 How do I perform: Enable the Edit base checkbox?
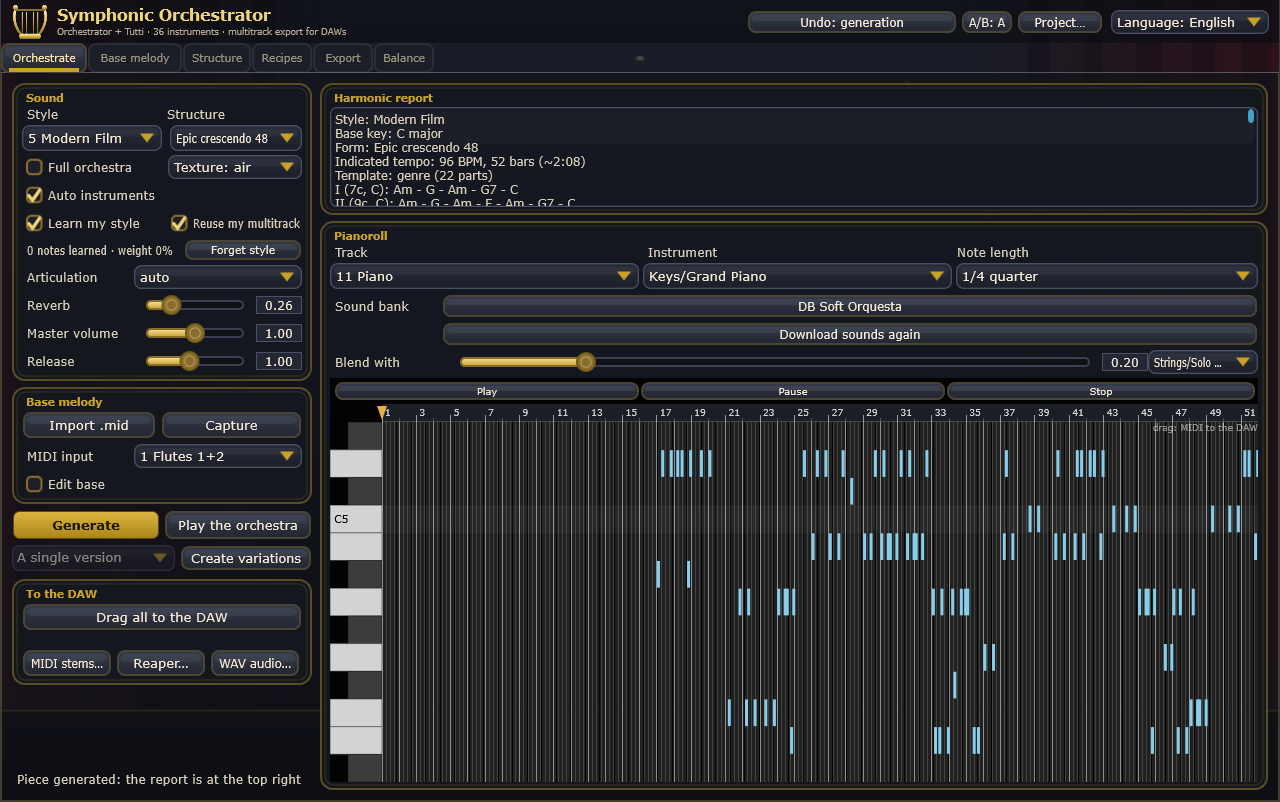pos(34,484)
